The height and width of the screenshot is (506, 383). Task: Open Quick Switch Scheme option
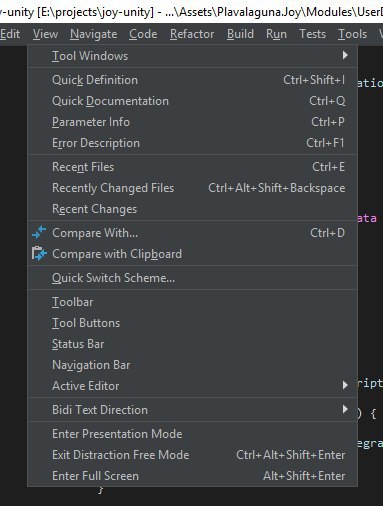[192, 278]
